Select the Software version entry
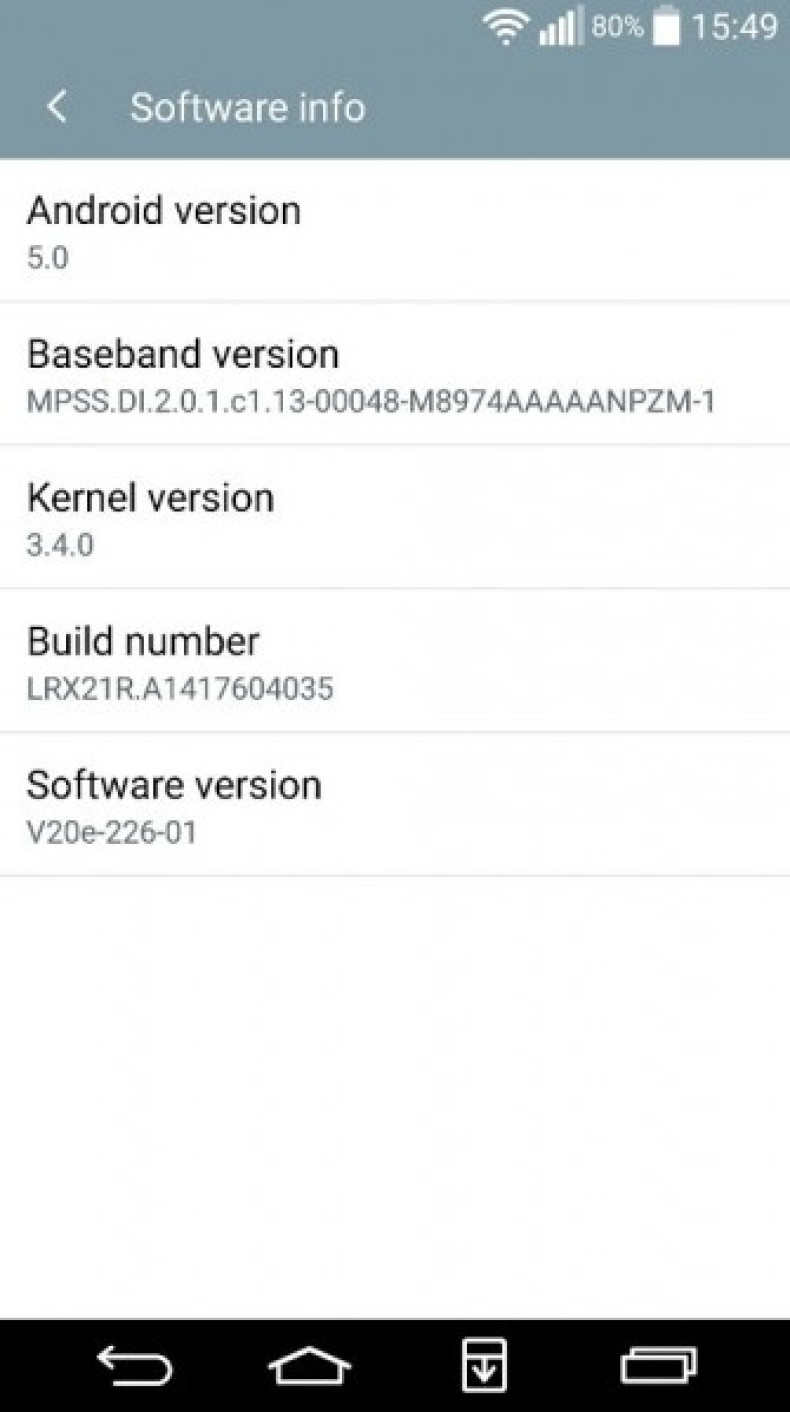This screenshot has width=790, height=1412. [395, 805]
